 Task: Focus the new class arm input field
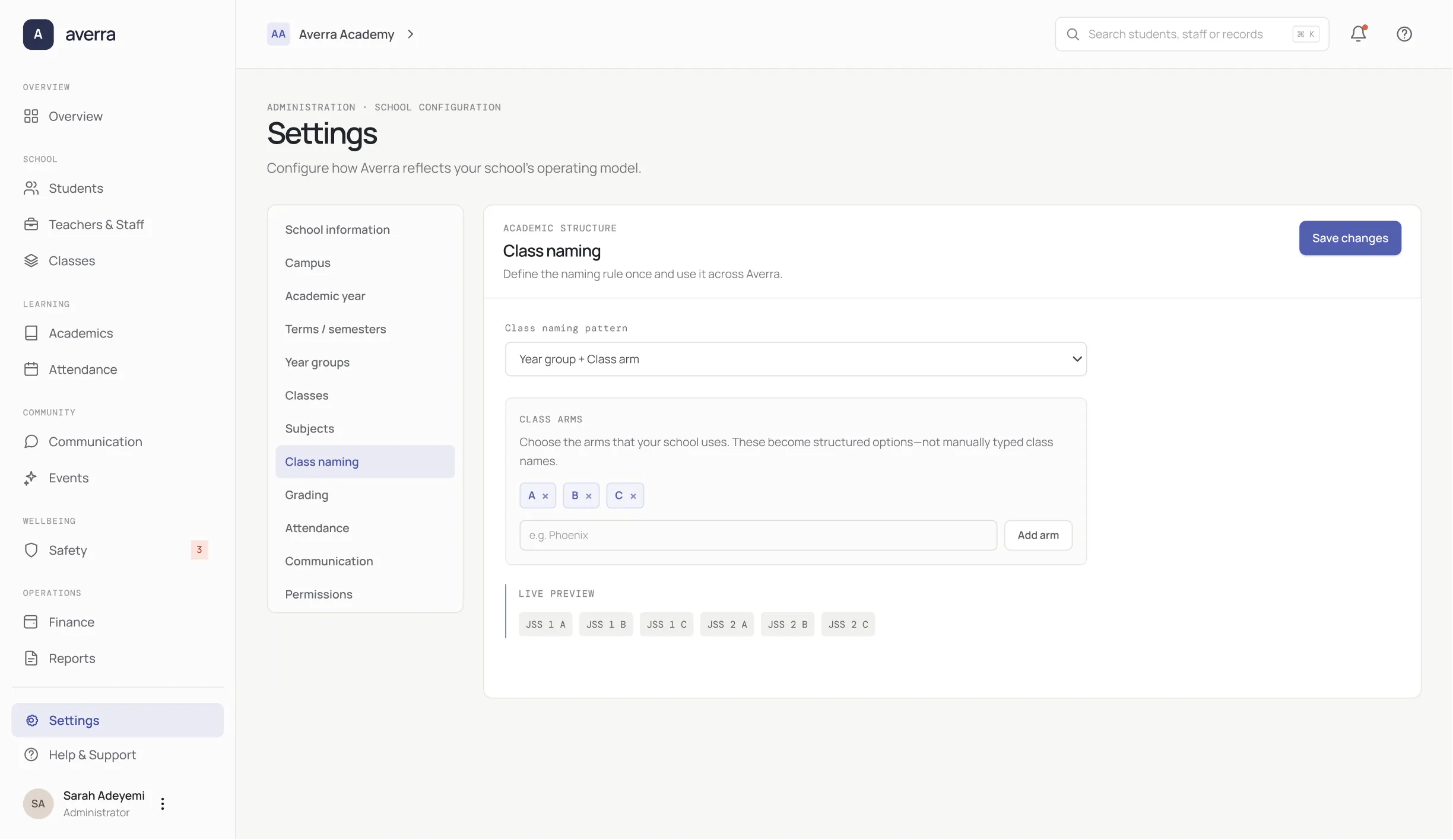[x=758, y=535]
